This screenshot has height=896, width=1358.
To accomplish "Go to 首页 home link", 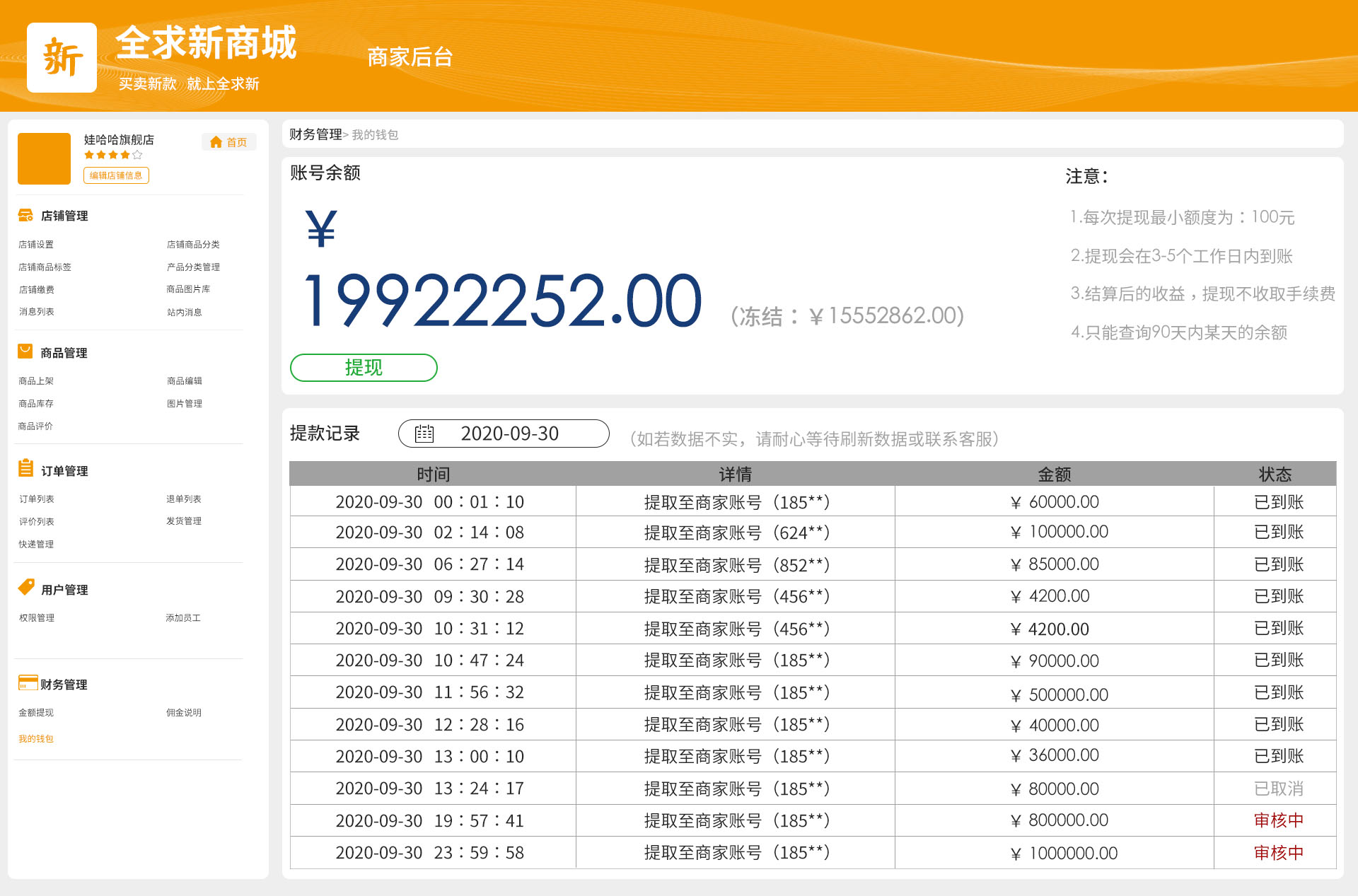I will (x=229, y=142).
